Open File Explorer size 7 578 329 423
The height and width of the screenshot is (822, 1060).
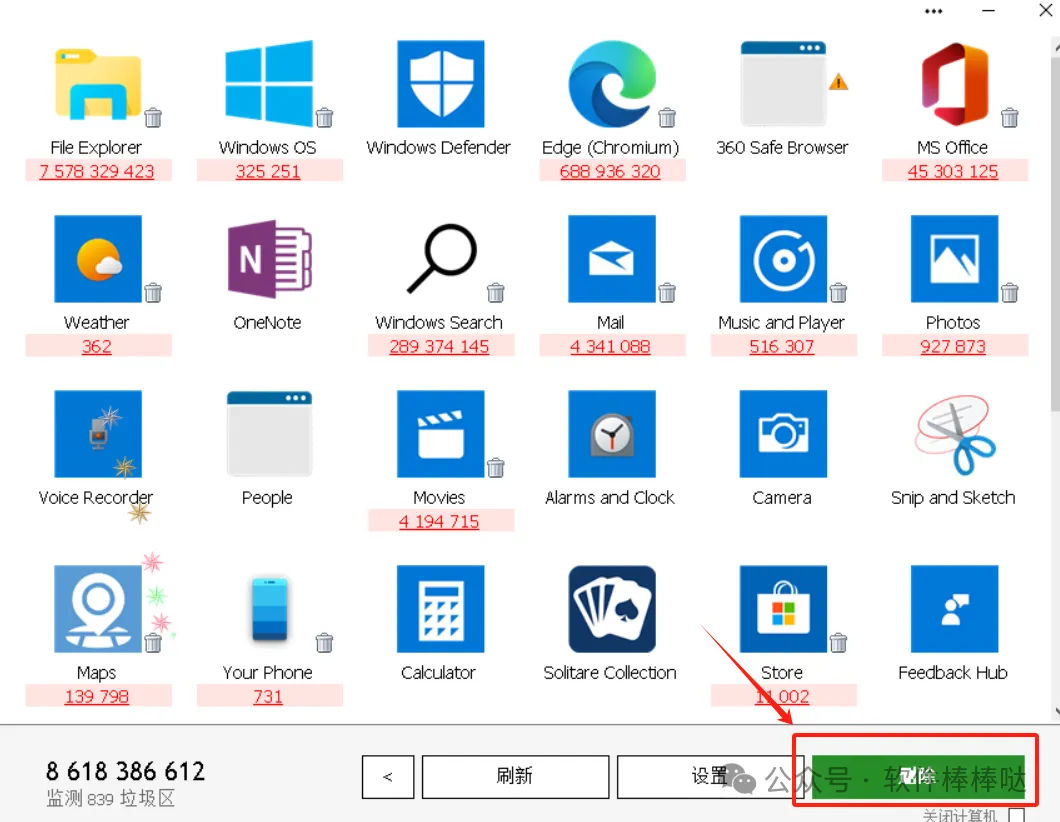[97, 172]
